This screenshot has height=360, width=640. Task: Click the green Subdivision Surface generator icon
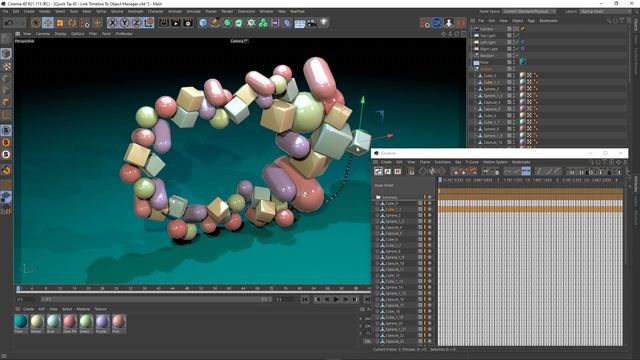click(x=227, y=23)
